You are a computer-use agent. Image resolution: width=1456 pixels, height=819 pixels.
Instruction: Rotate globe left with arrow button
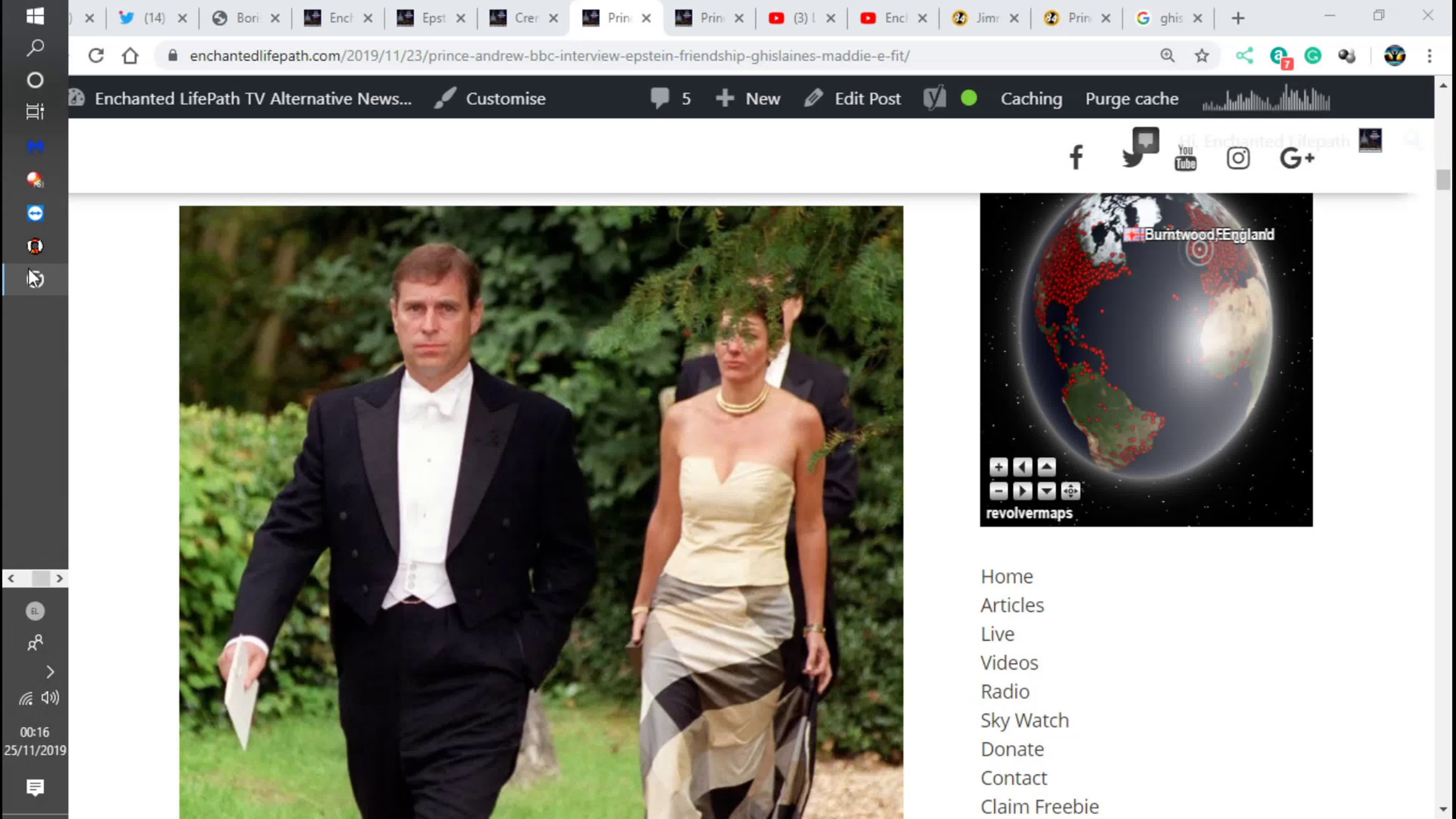pyautogui.click(x=1022, y=467)
